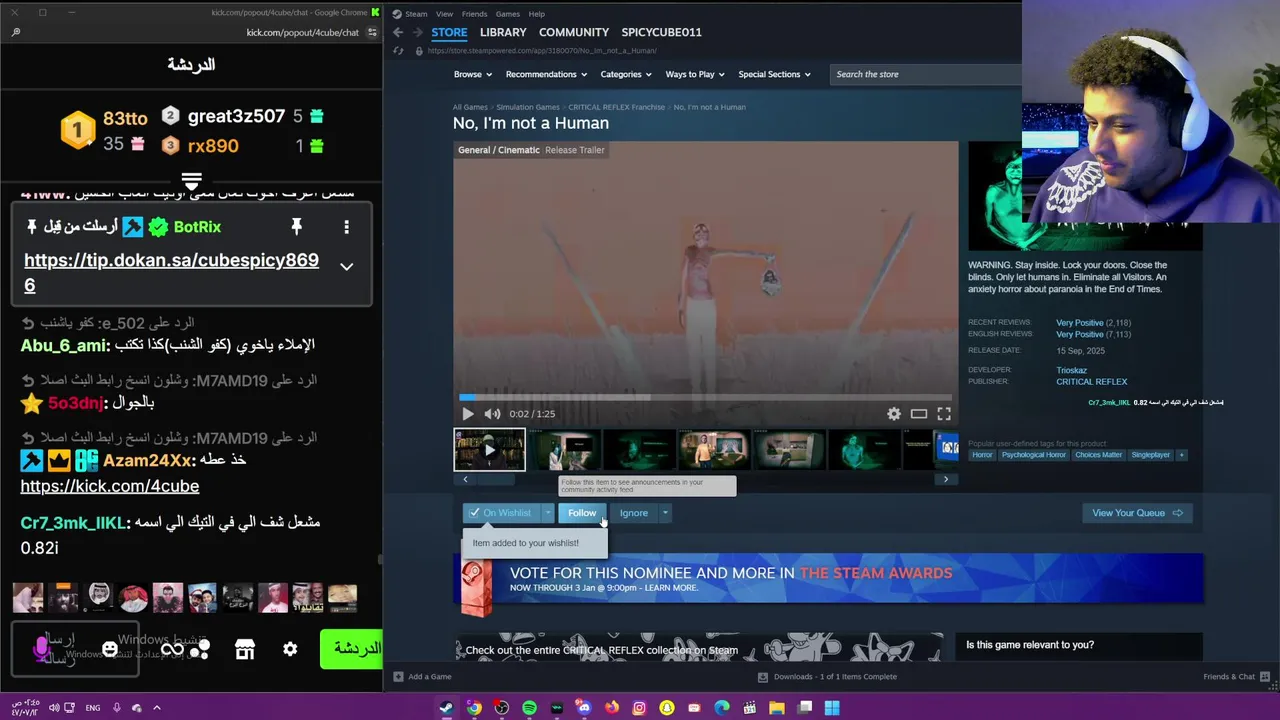
Task: Open Kick chat infinity points icon
Action: click(172, 649)
